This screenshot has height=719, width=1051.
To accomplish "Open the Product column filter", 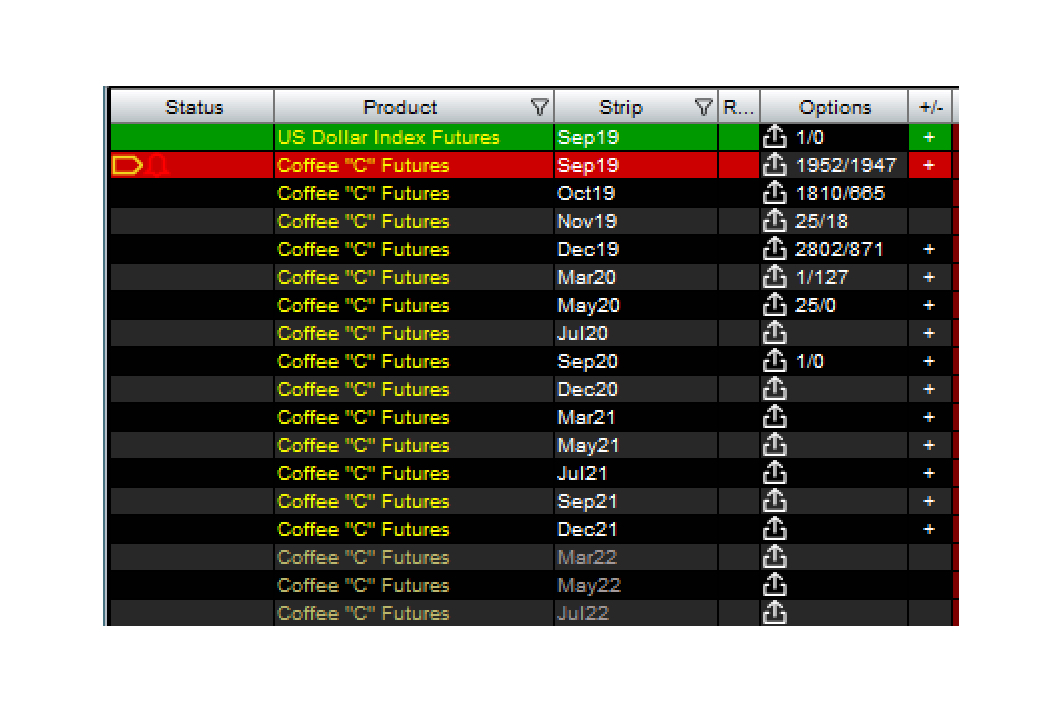I will pyautogui.click(x=540, y=107).
